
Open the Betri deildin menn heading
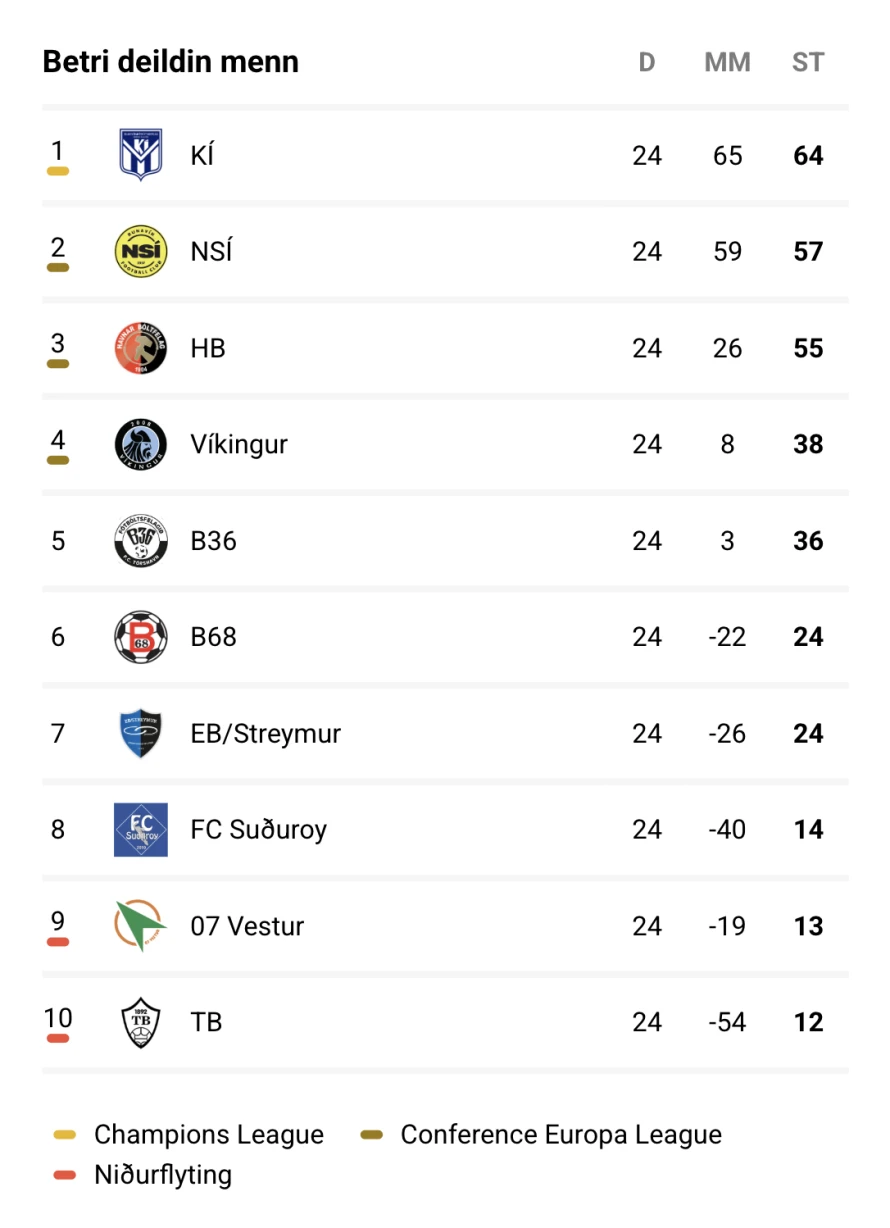click(171, 62)
